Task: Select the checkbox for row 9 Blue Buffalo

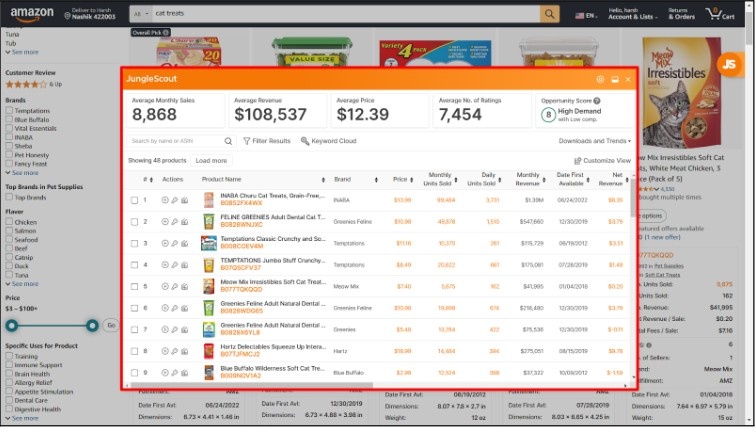Action: [x=135, y=373]
